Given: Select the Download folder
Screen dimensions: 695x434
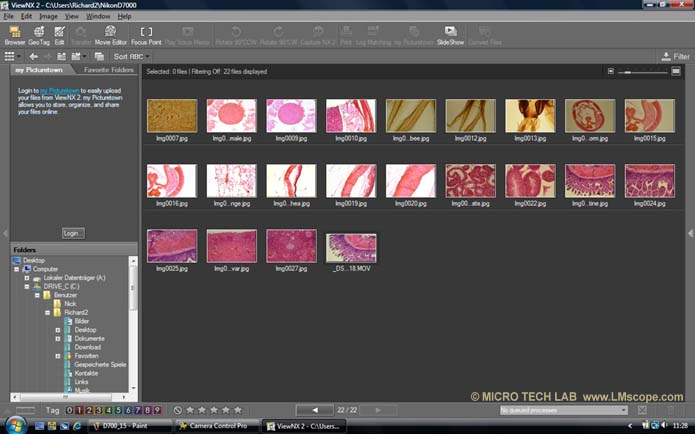Looking at the screenshot, I should coord(87,347).
